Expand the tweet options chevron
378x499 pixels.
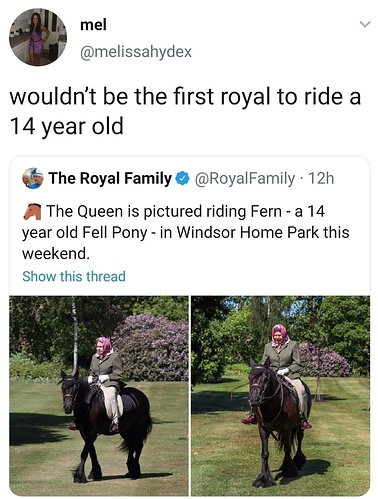pyautogui.click(x=365, y=24)
